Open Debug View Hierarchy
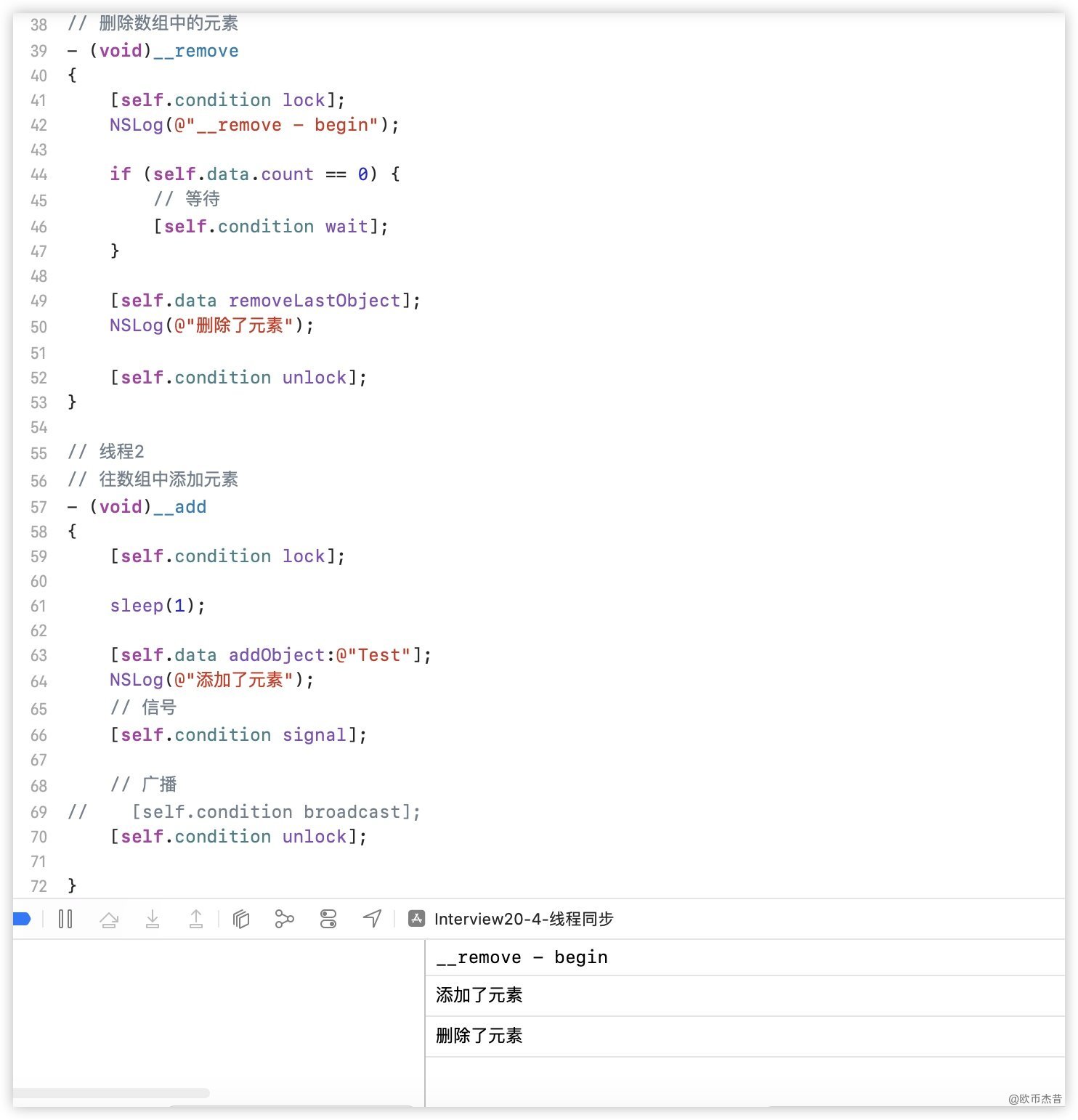Screen dimensions: 1078x1120 click(x=241, y=919)
